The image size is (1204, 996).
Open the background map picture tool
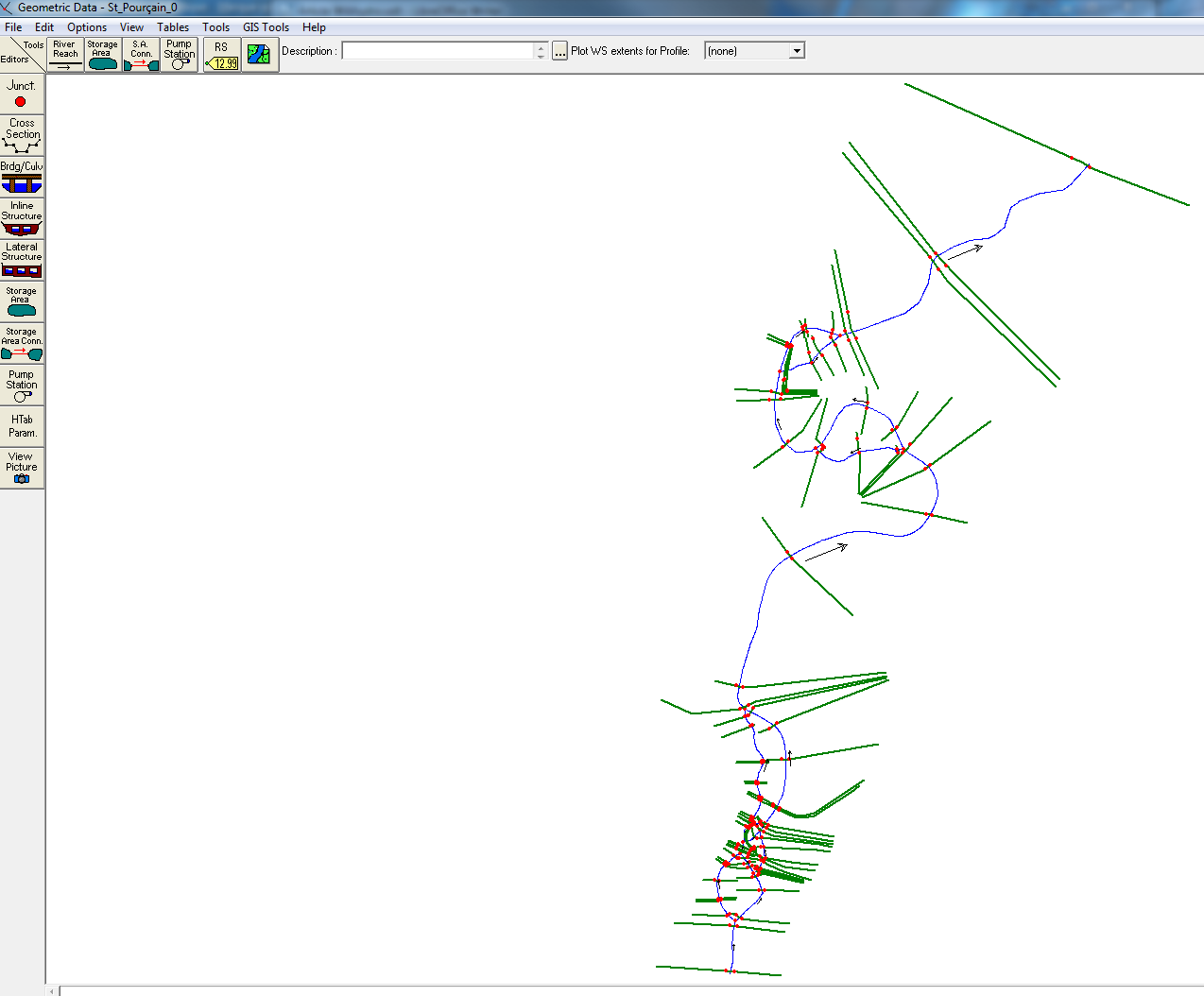[259, 55]
